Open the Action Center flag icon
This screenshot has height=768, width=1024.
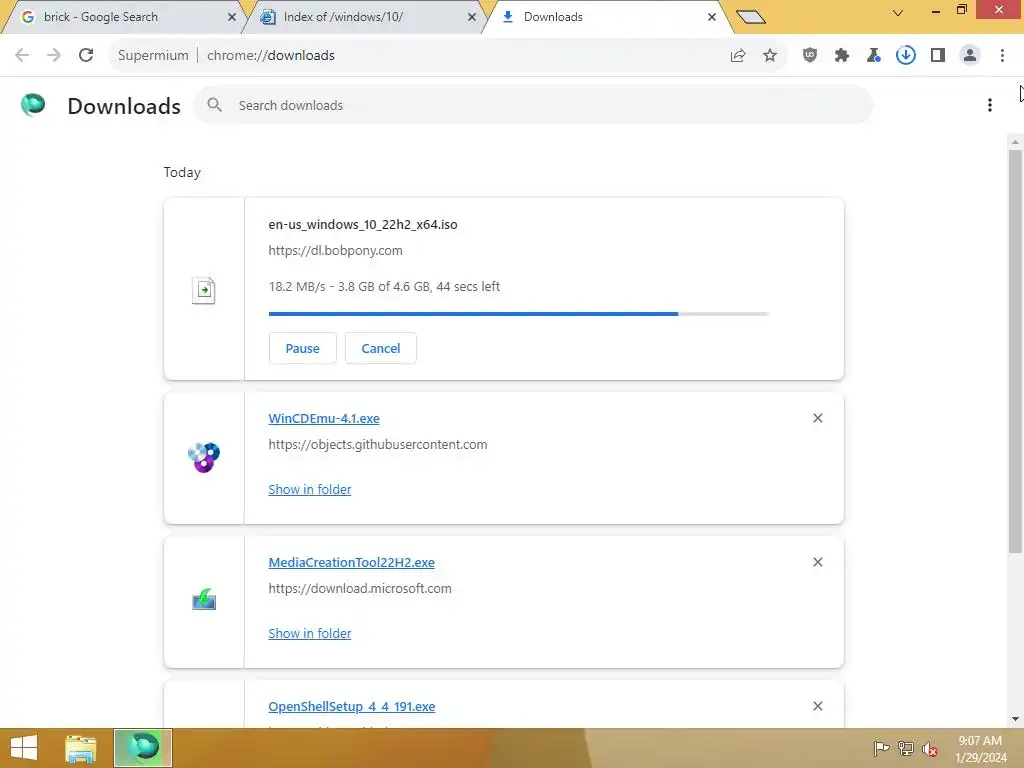tap(881, 749)
